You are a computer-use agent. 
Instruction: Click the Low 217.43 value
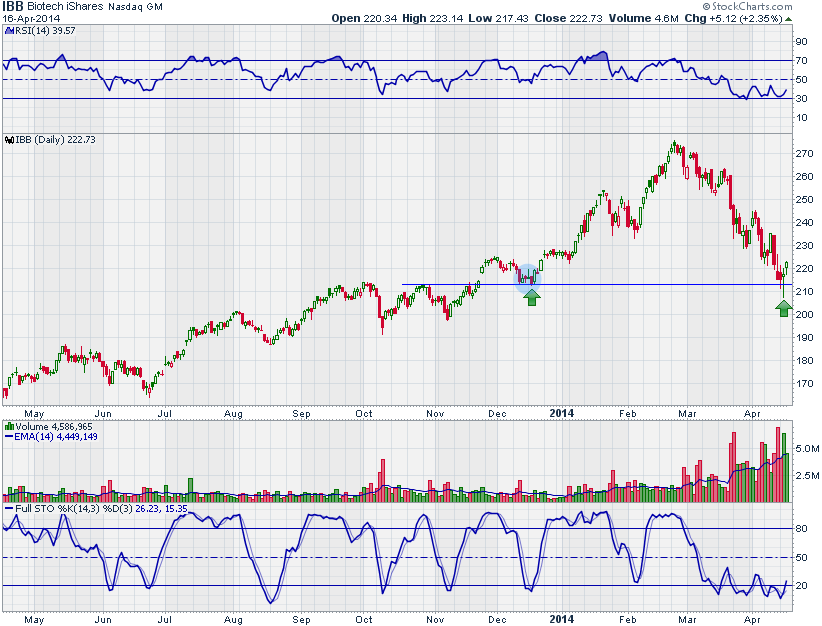(x=498, y=18)
